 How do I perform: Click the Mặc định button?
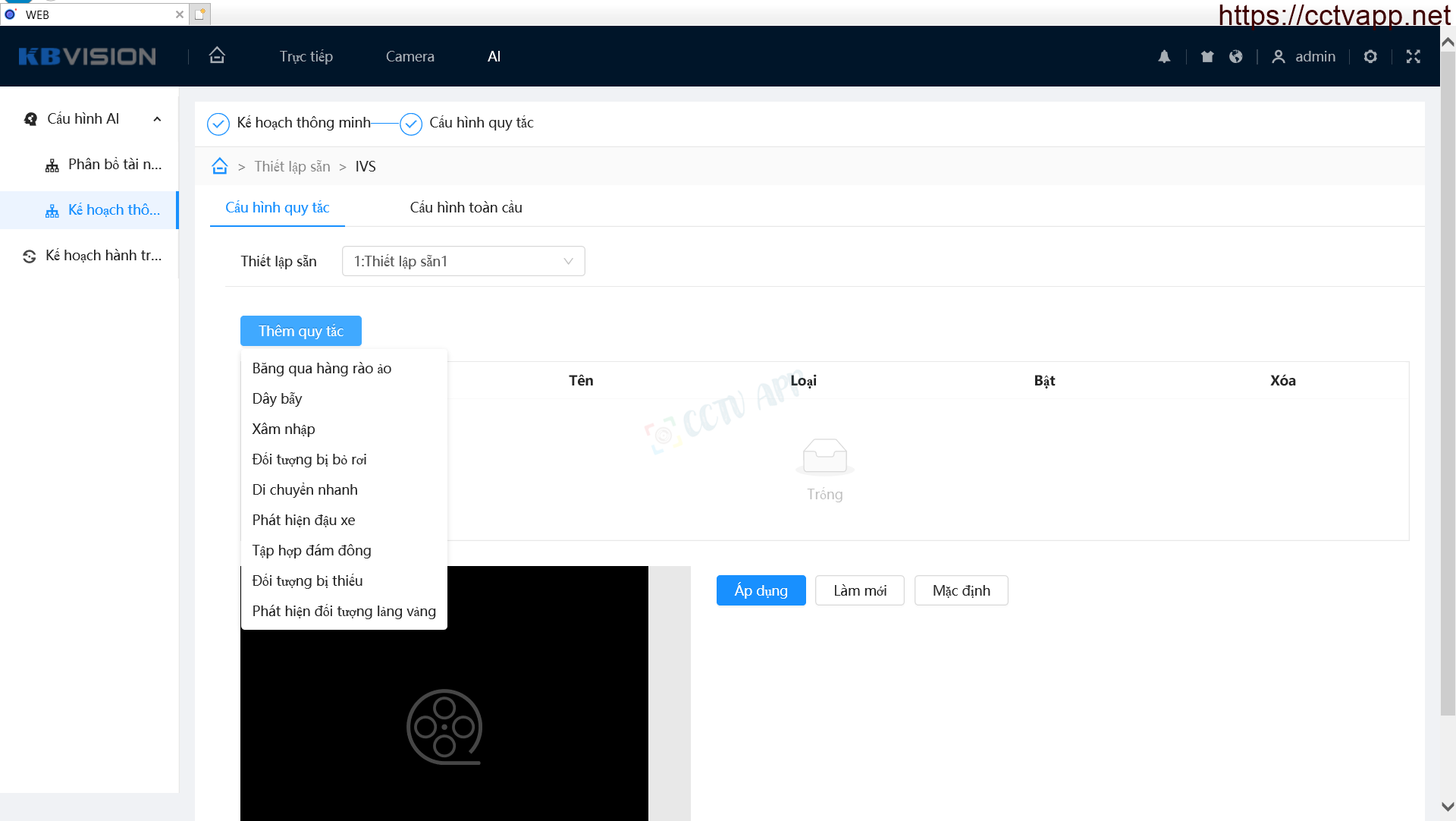coord(961,590)
